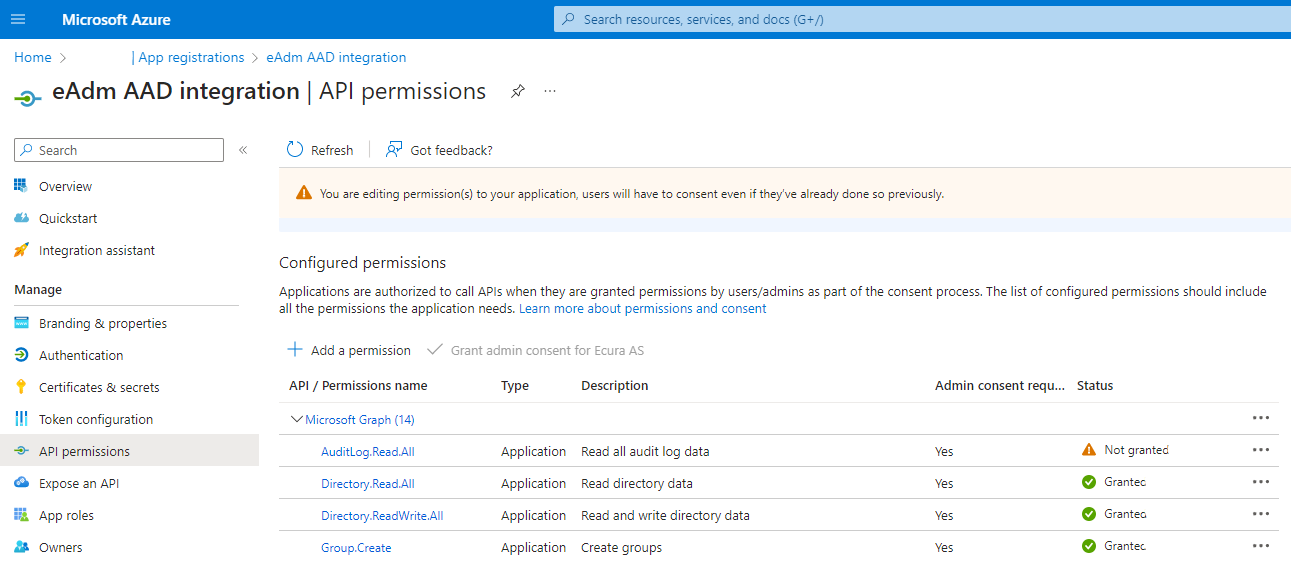This screenshot has width=1291, height=562.
Task: Open the Azure portal hamburger menu
Action: tap(18, 19)
